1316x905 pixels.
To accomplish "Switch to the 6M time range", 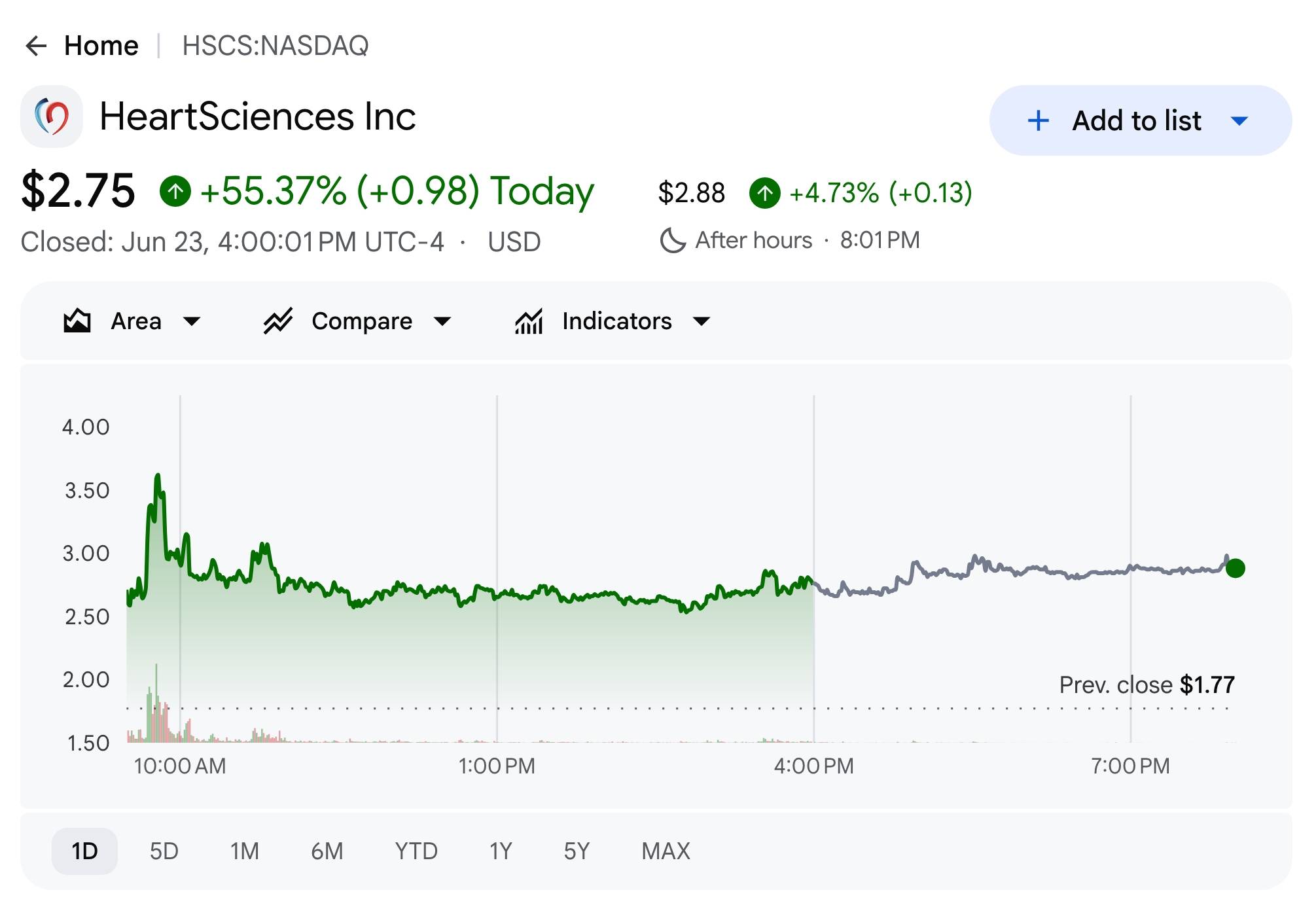I will point(327,851).
